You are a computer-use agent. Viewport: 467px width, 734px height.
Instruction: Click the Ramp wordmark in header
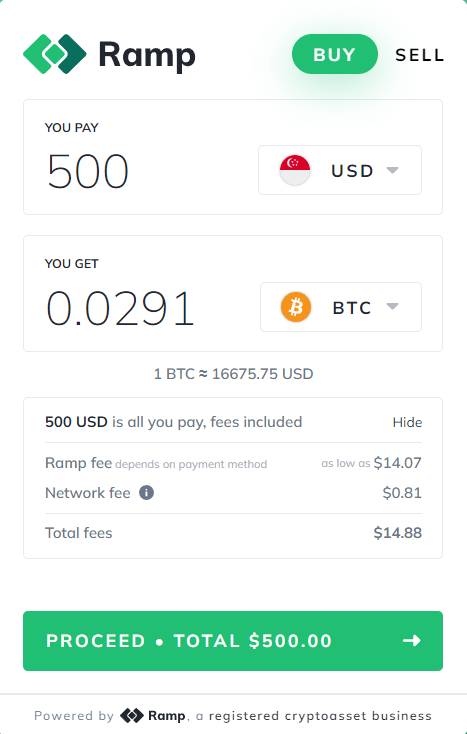pyautogui.click(x=147, y=55)
